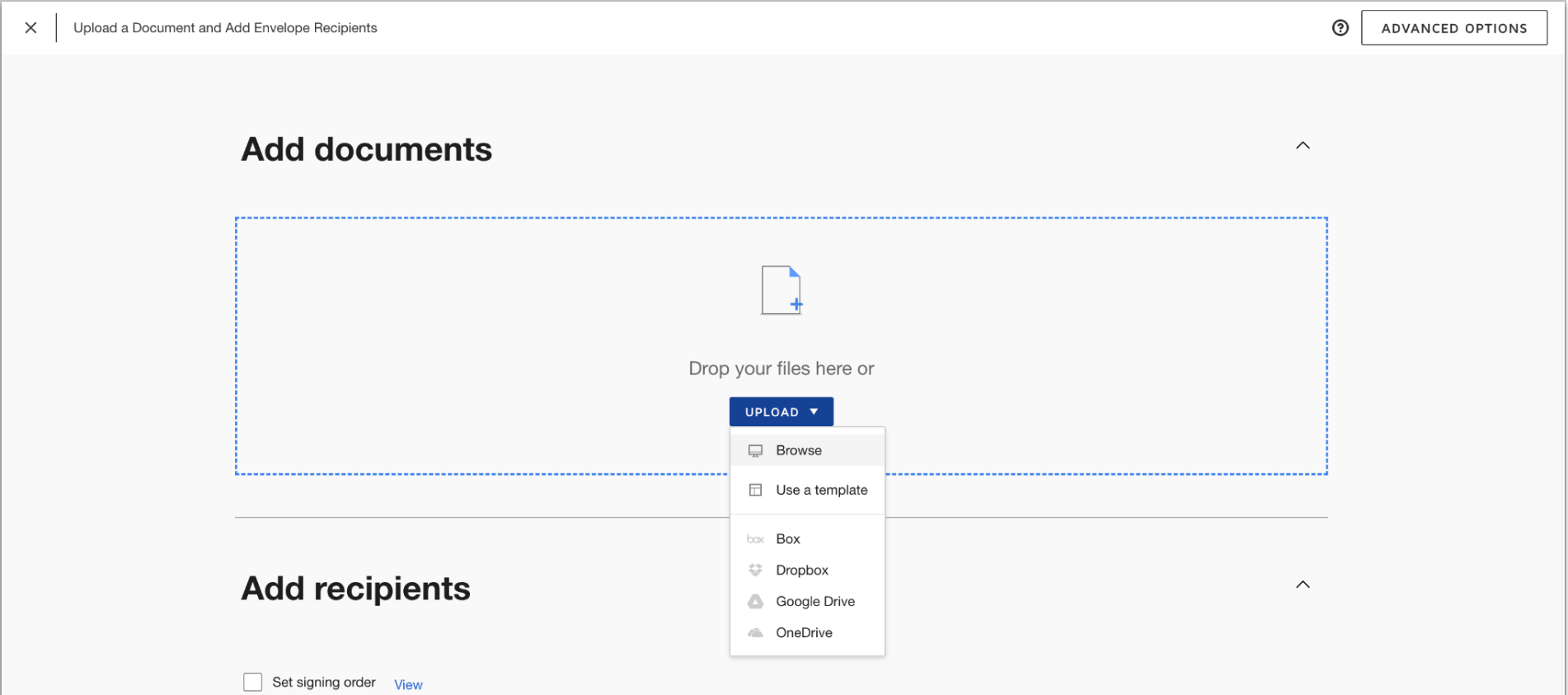Click the View signing order link
Viewport: 1568px width, 695px height.
coord(408,685)
